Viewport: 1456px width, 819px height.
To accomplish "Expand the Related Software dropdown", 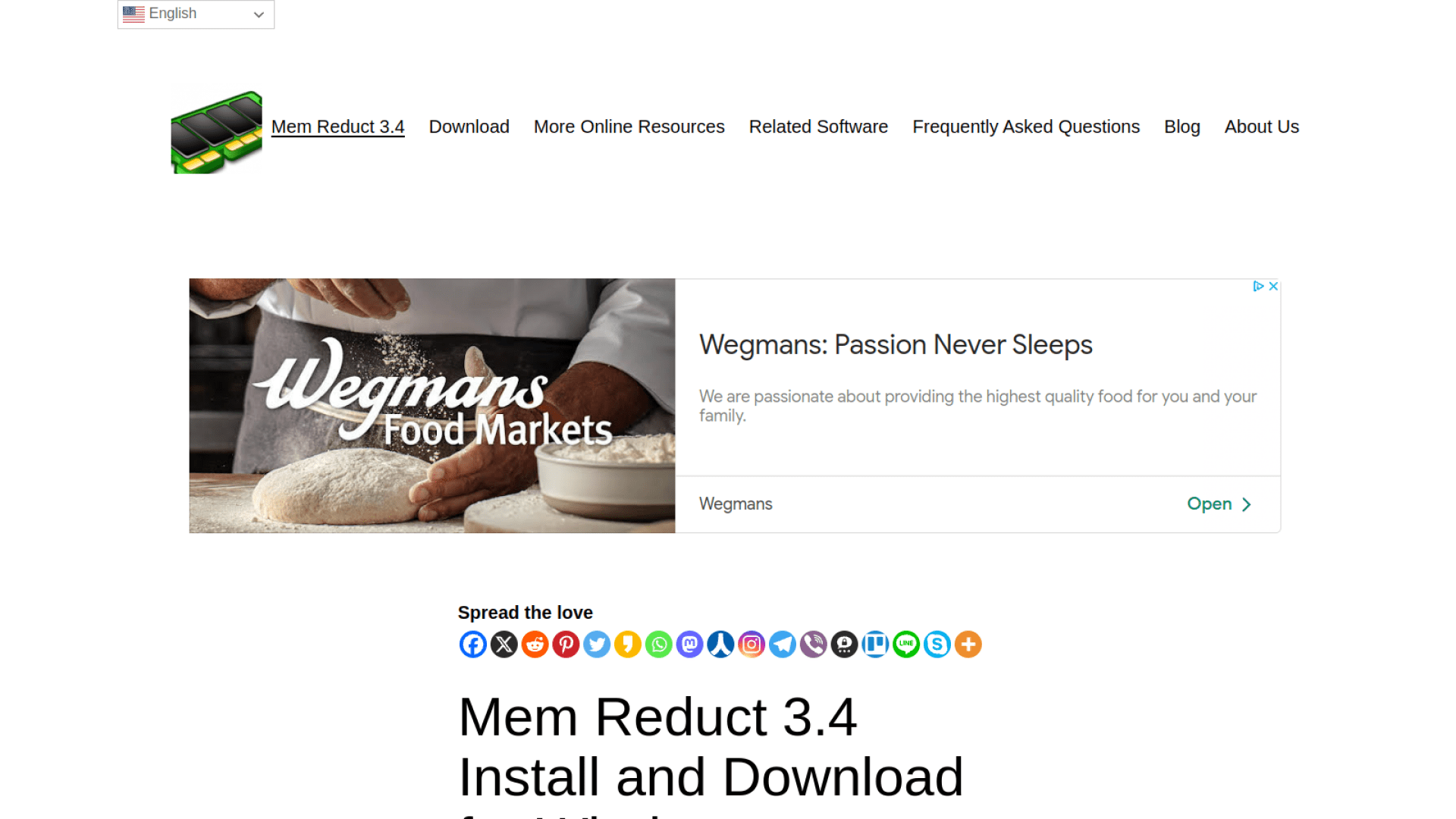I will 819,126.
